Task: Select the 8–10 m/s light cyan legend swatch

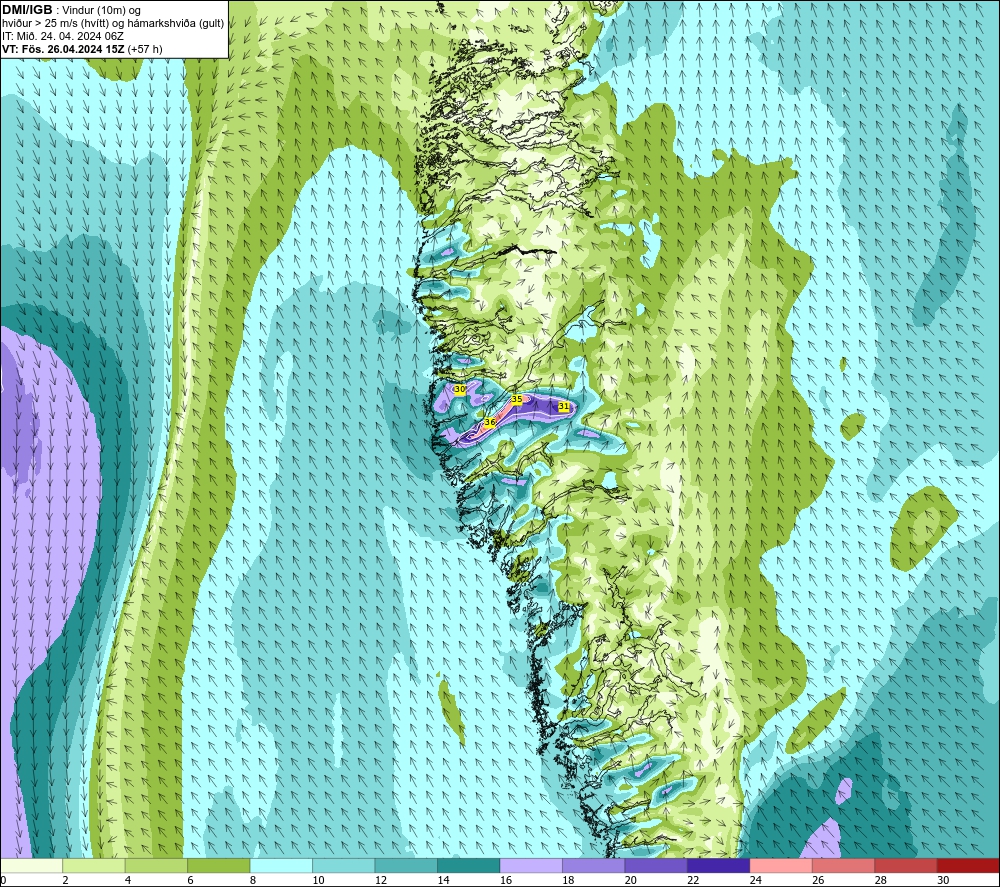Action: click(x=281, y=865)
